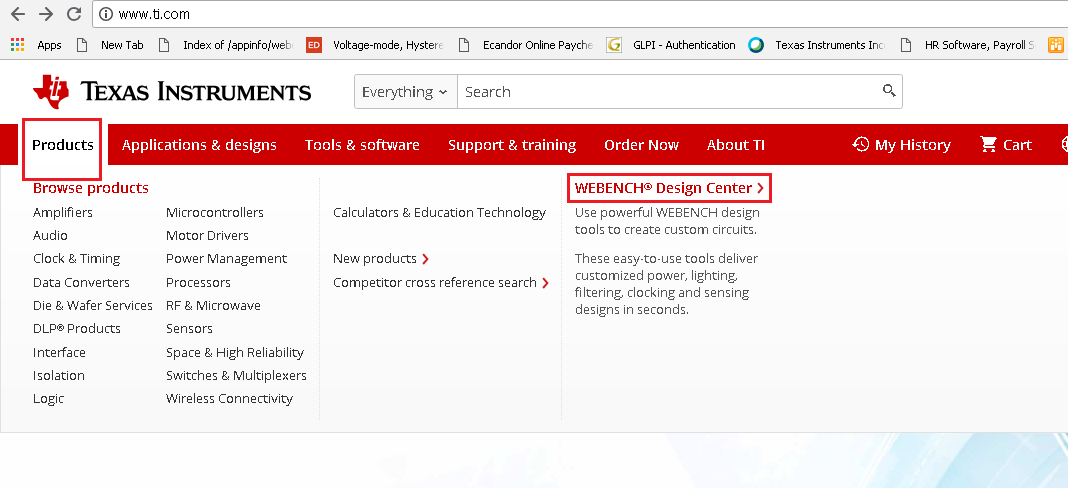1068x488 pixels.
Task: Select Wireless Connectivity category
Action: coord(229,399)
